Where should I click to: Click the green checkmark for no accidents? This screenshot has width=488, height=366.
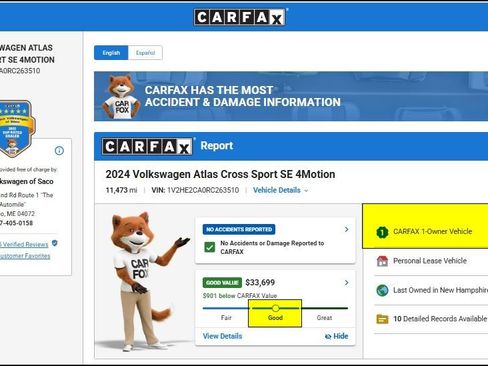[x=210, y=247]
